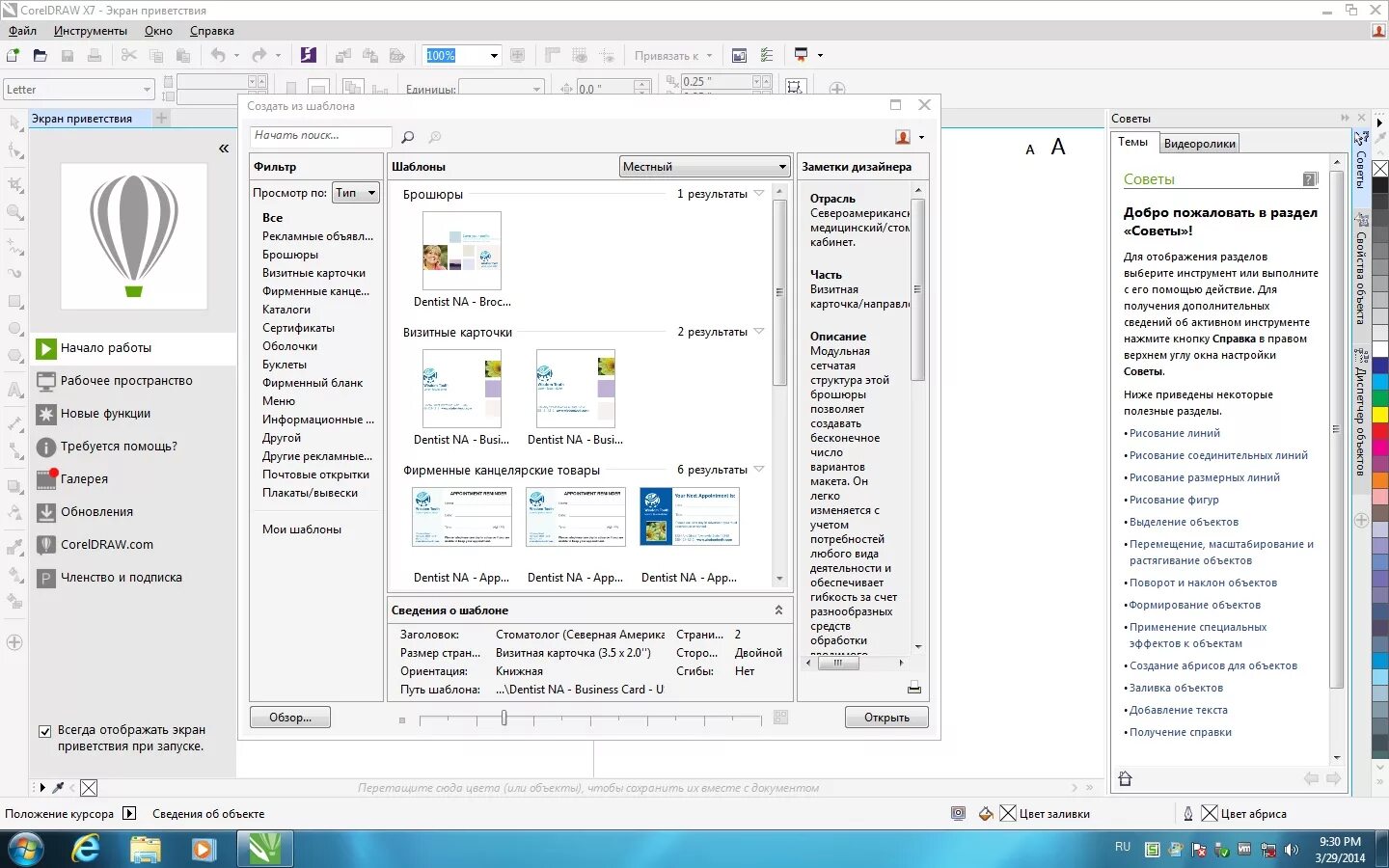Select Сертификаты in the filter list
The image size is (1389, 868).
(299, 328)
